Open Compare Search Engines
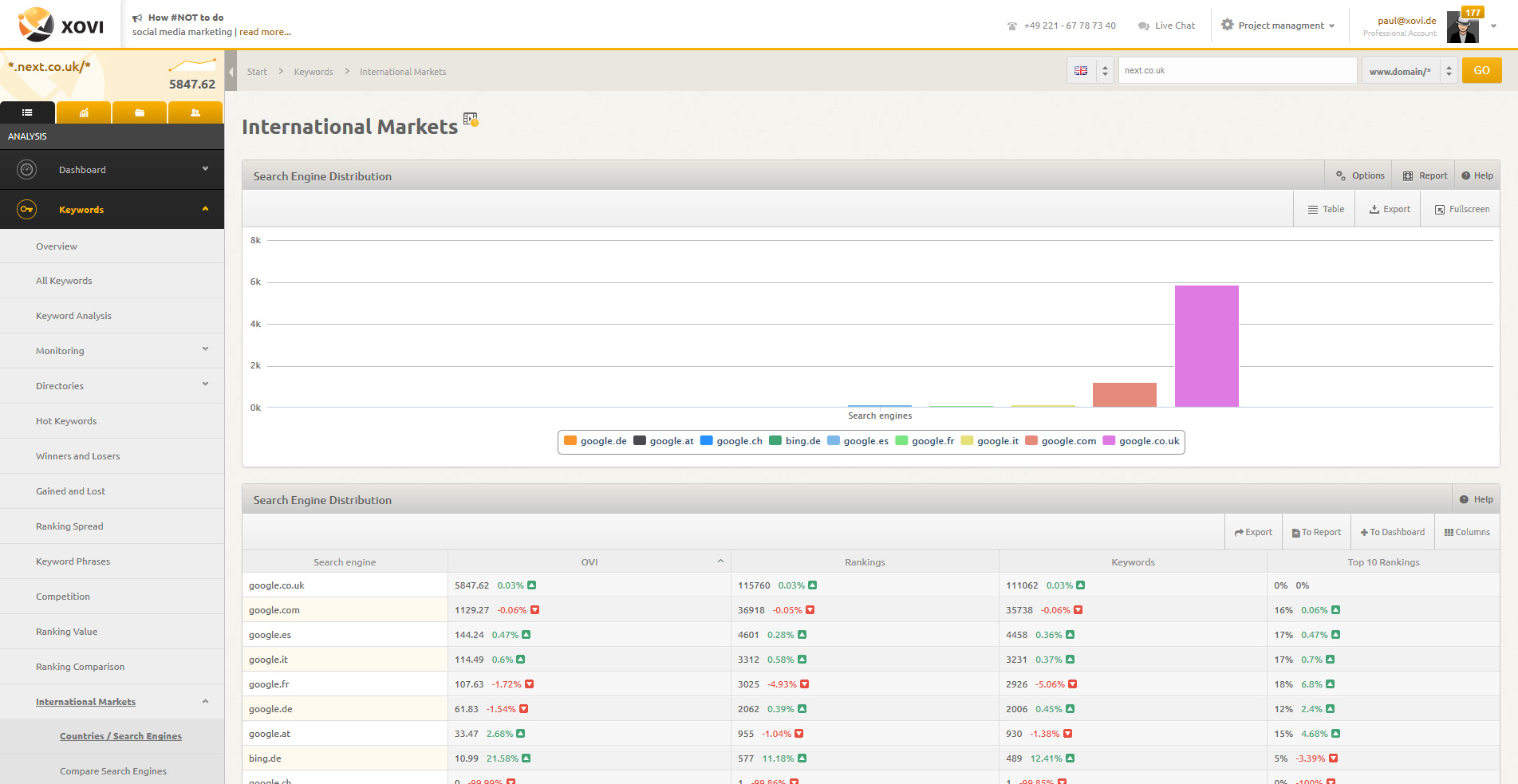 coord(113,771)
